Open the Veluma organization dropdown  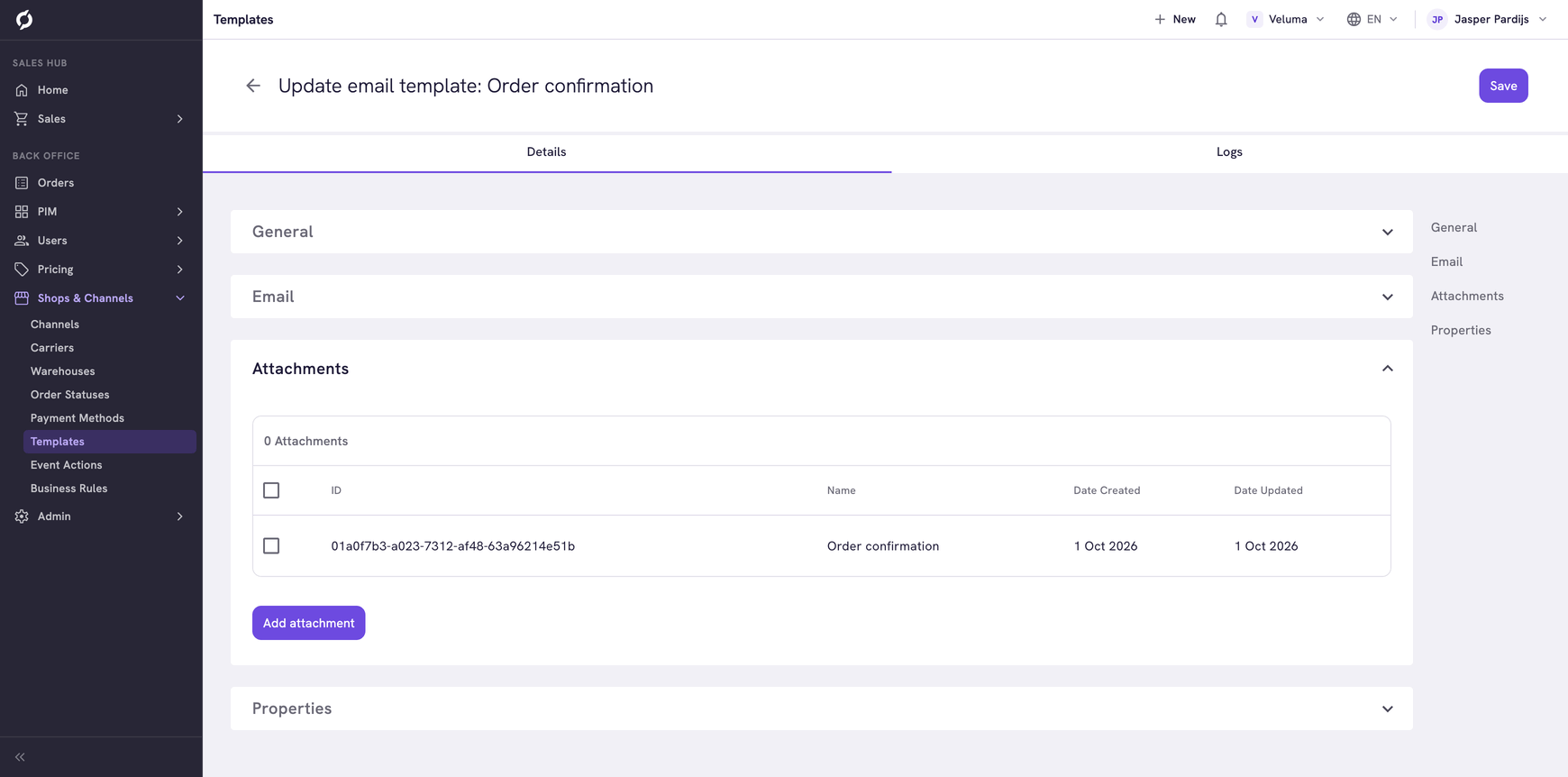(1286, 19)
